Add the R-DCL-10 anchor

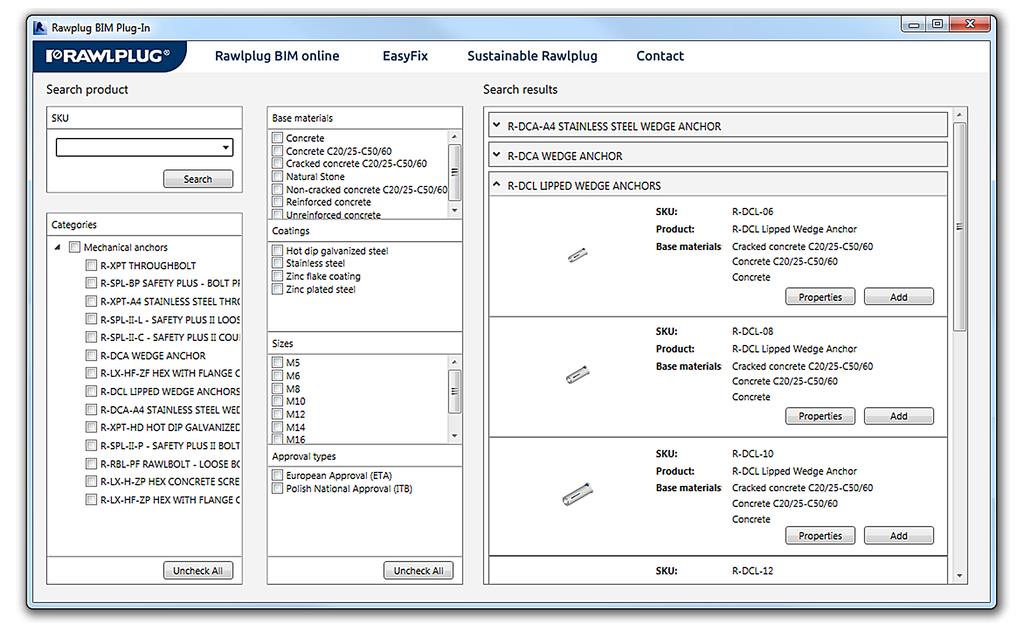pyautogui.click(x=899, y=536)
